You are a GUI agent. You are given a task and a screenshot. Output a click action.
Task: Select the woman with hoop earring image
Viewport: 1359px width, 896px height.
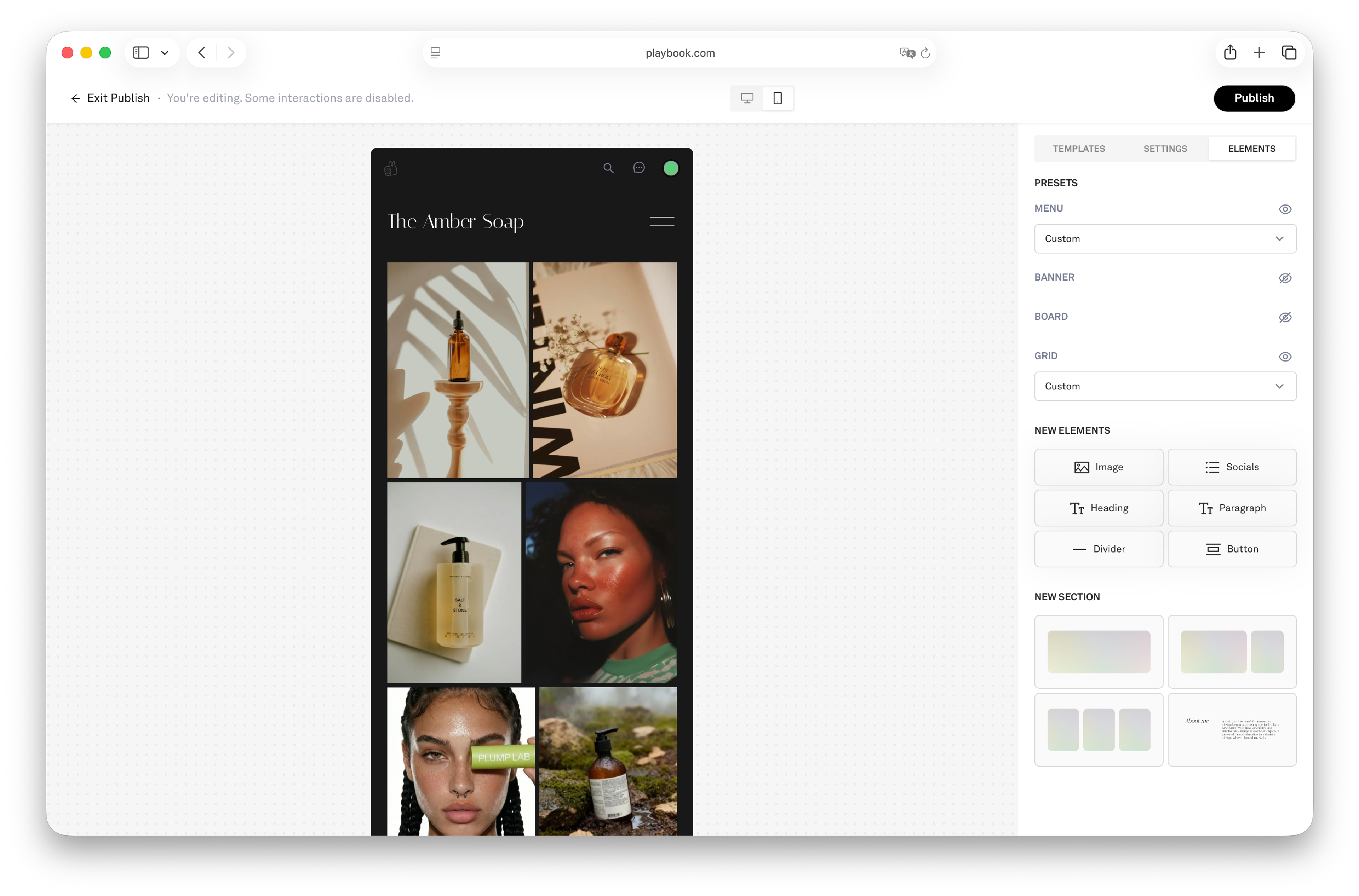click(x=601, y=583)
